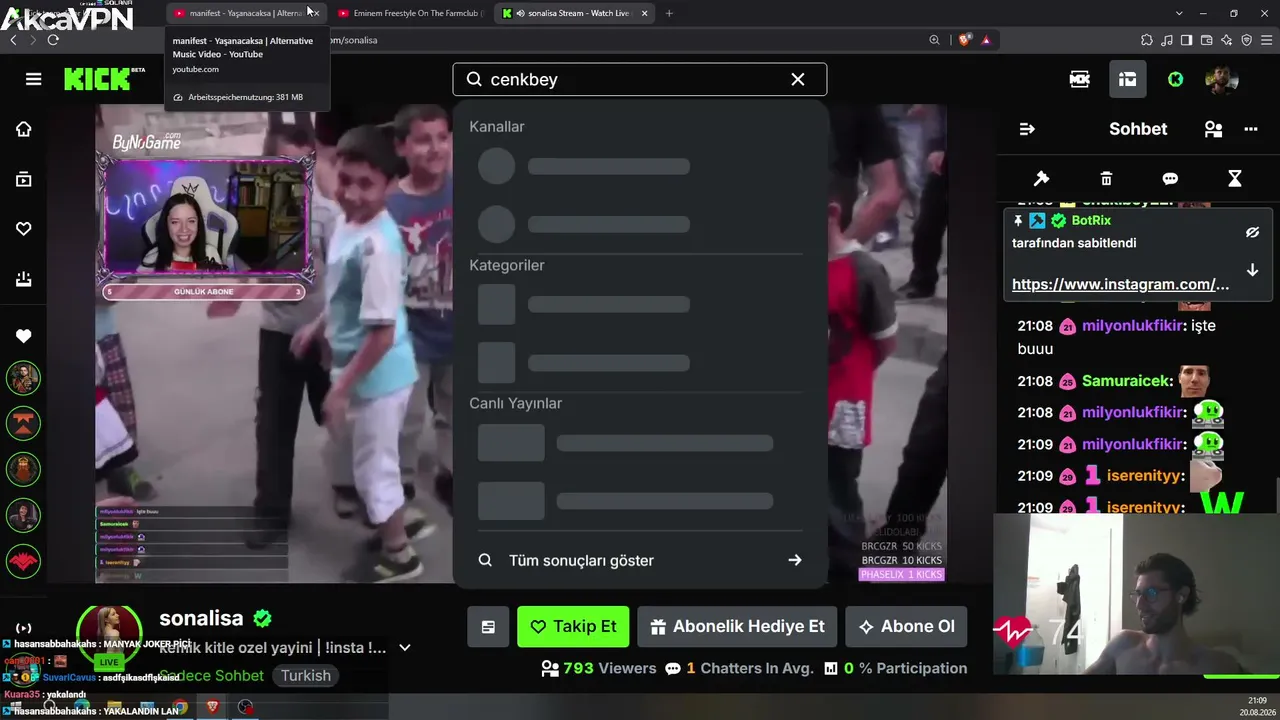Viewport: 1280px width, 720px height.
Task: Subscribe with the Abone Ol button
Action: point(906,627)
